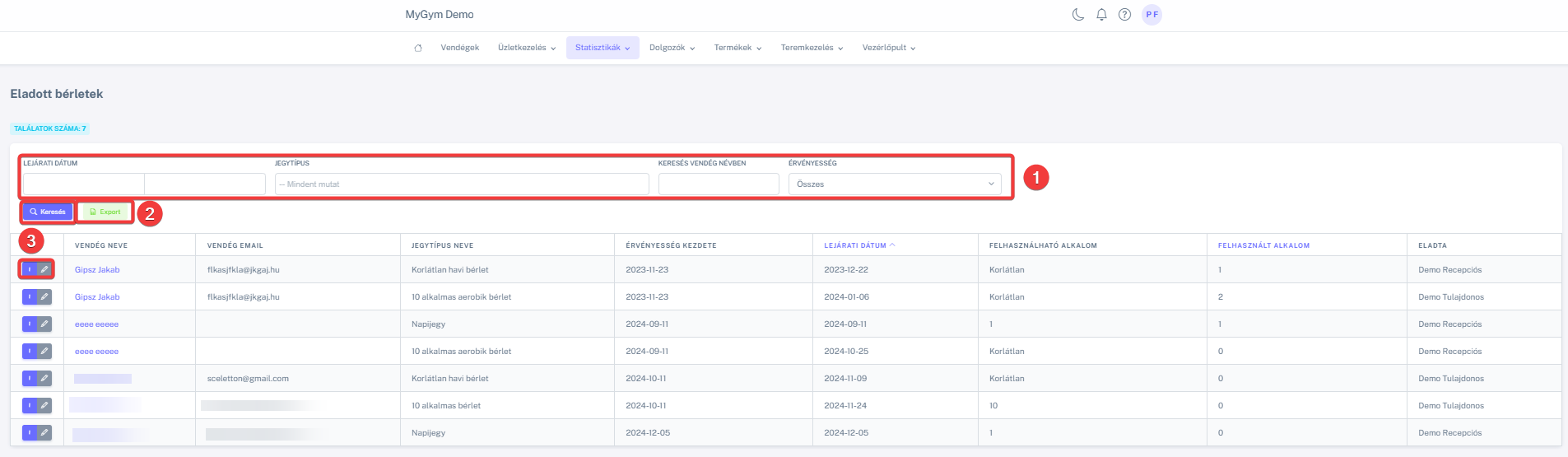The height and width of the screenshot is (457, 1568).
Task: Open the Teremkezelés menu
Action: pos(812,48)
